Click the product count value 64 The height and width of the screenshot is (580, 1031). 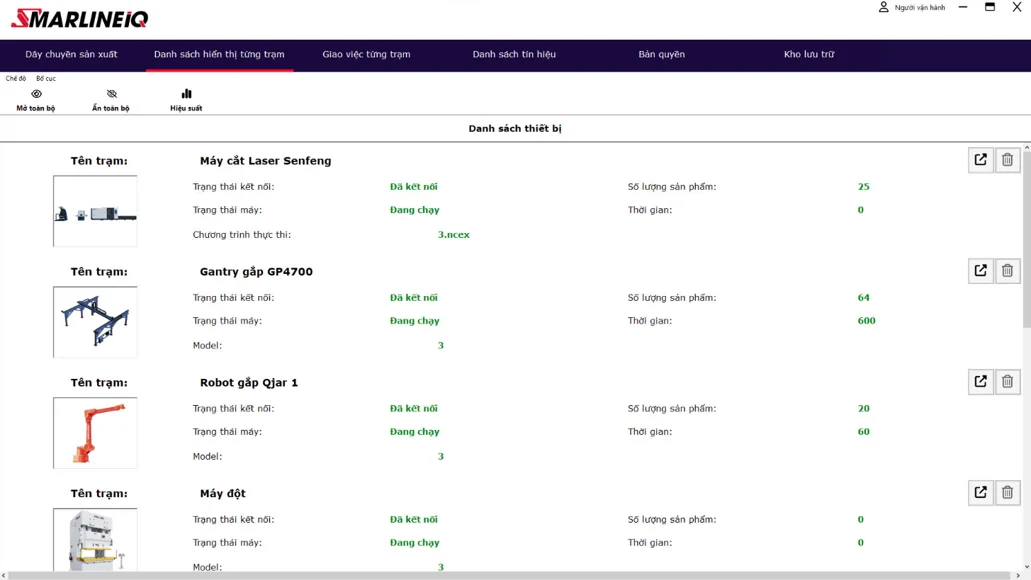[x=863, y=298]
